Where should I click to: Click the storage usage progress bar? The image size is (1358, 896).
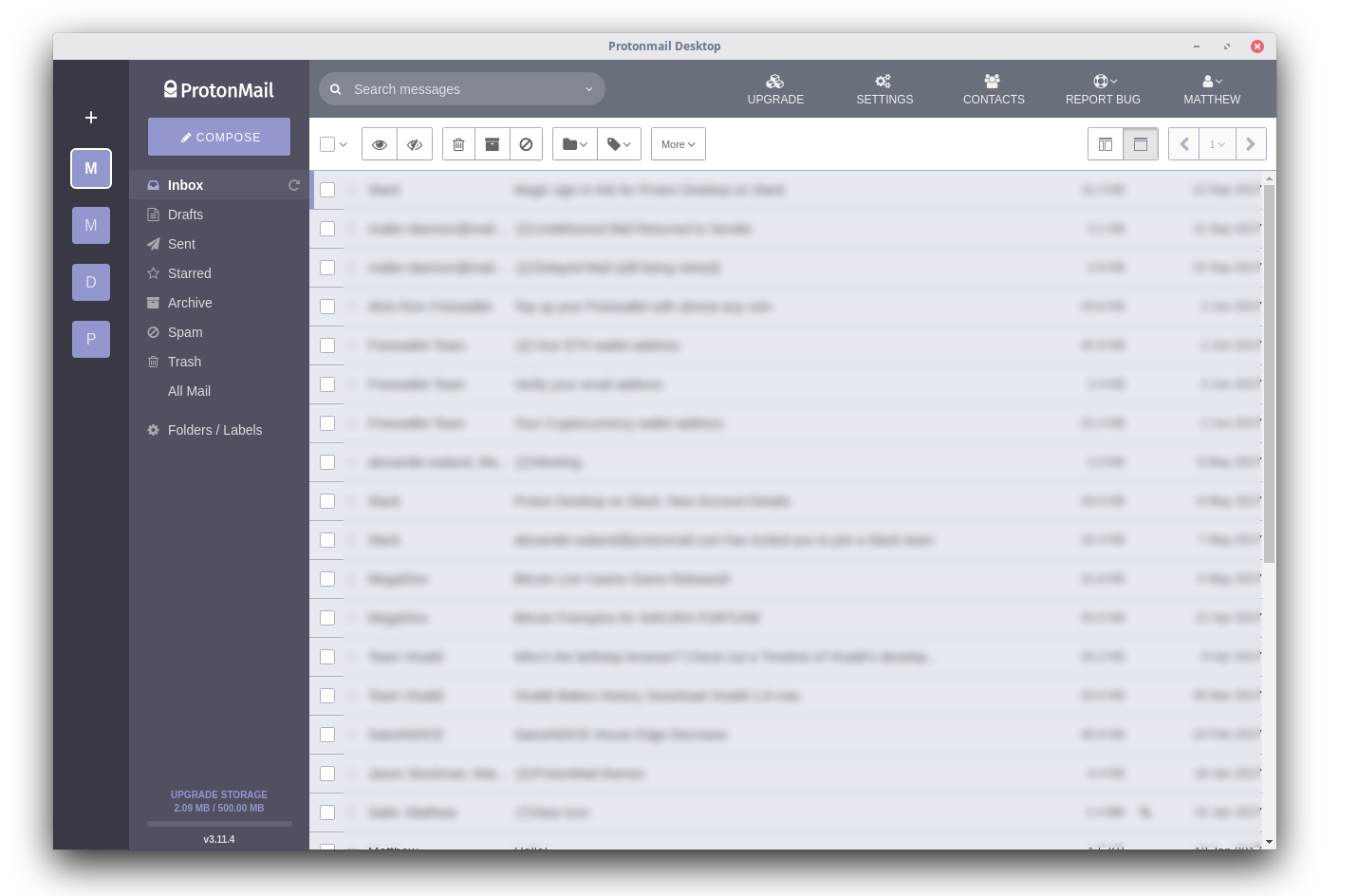point(219,824)
